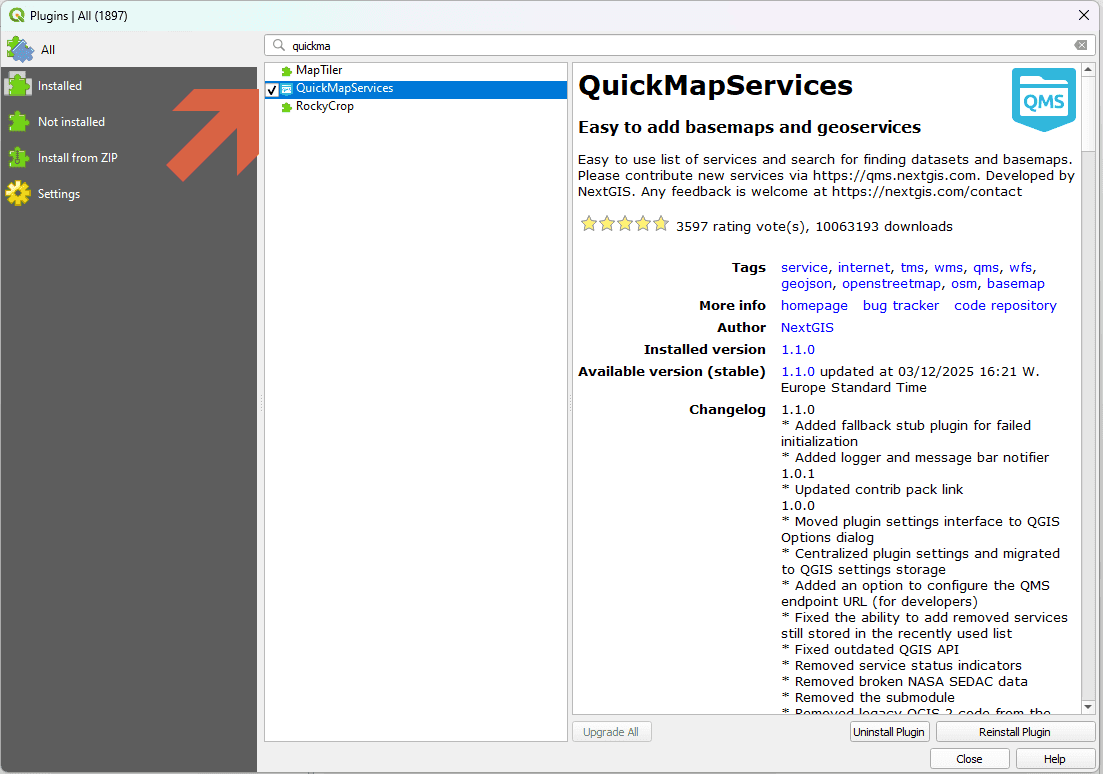
Task: Click into the plugin search field
Action: click(x=679, y=45)
